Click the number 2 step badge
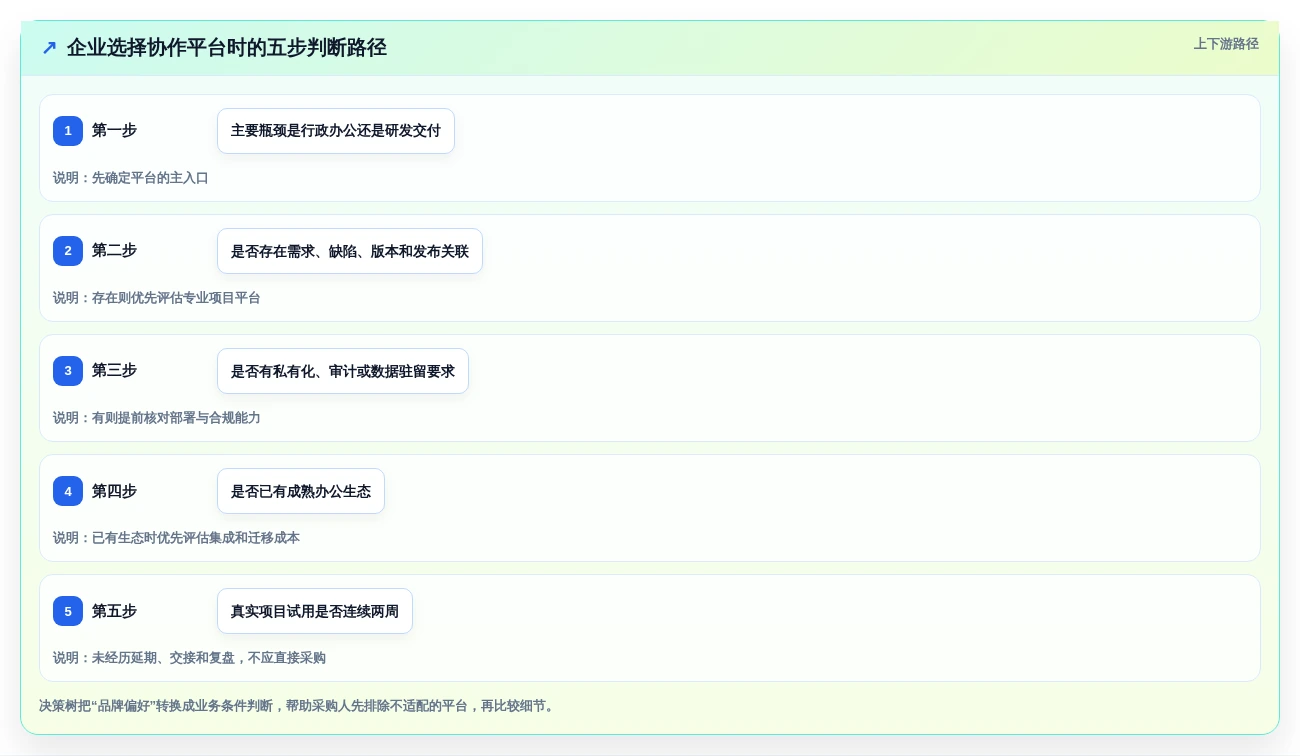Image resolution: width=1300 pixels, height=756 pixels. [68, 251]
